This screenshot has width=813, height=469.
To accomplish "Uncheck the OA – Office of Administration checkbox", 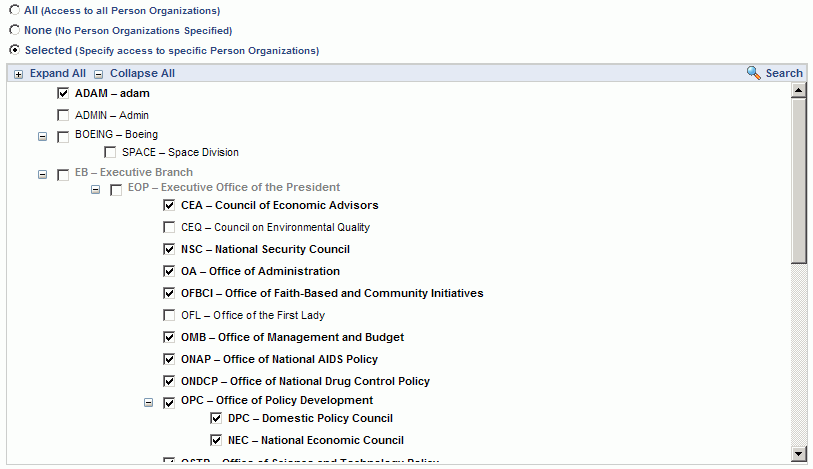I will point(169,271).
